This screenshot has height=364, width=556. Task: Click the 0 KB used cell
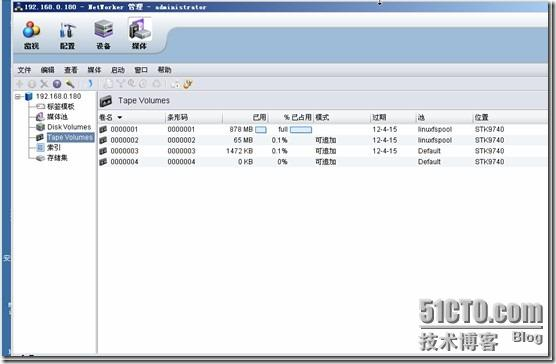[245, 162]
